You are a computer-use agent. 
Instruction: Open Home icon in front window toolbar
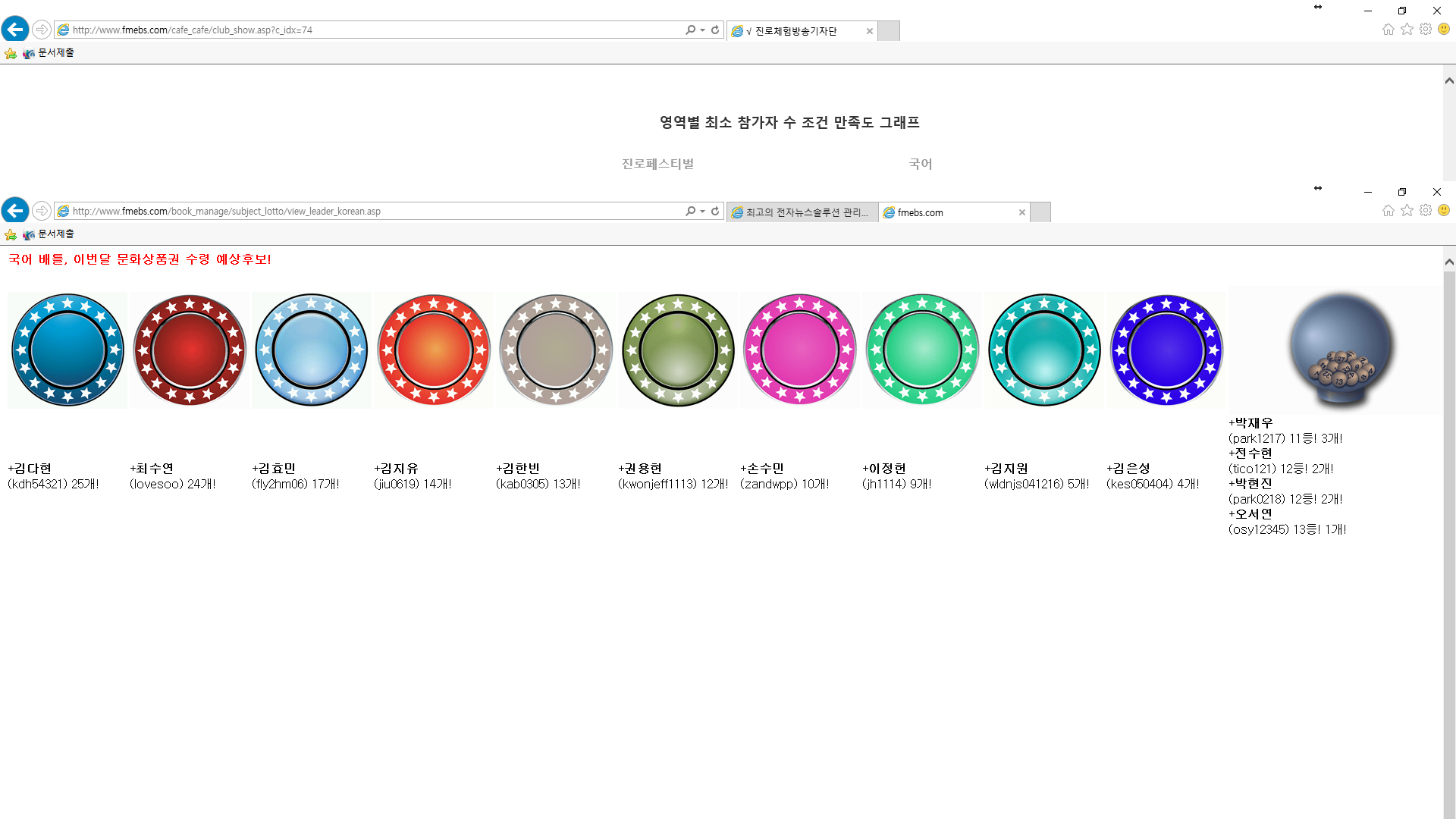(1388, 210)
